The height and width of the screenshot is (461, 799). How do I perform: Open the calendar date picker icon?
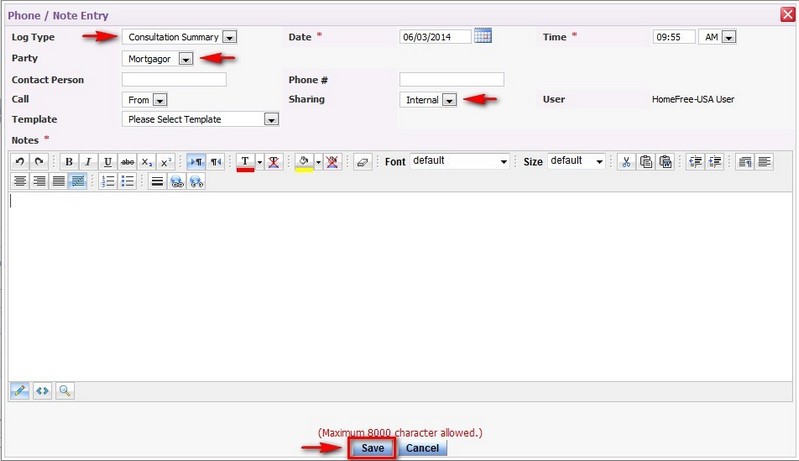483,36
